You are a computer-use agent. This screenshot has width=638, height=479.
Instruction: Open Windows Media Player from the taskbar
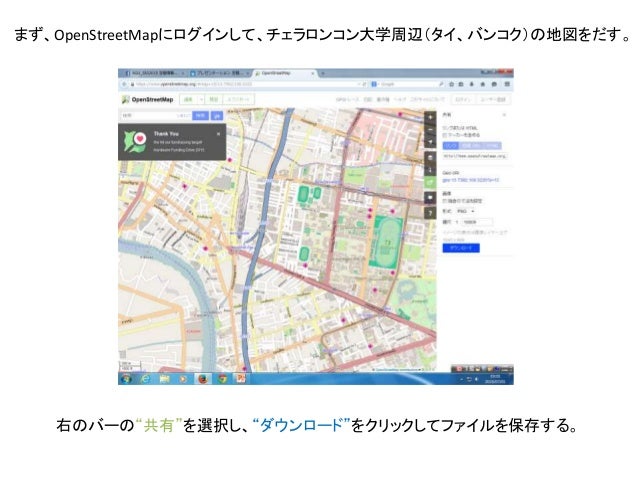[x=184, y=379]
